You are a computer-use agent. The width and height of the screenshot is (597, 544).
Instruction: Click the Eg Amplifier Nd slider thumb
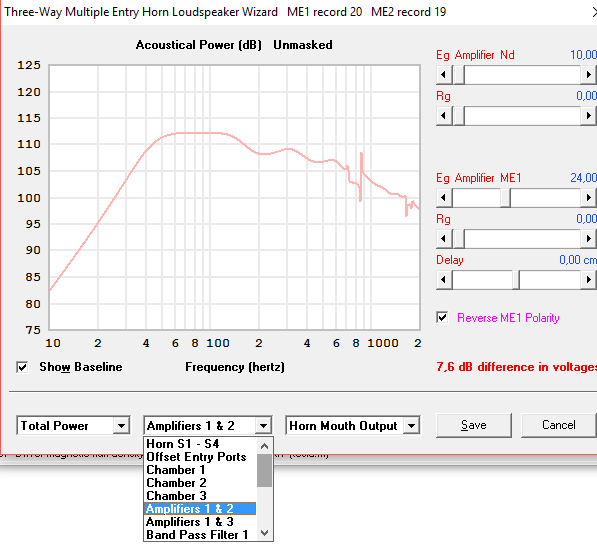[459, 75]
